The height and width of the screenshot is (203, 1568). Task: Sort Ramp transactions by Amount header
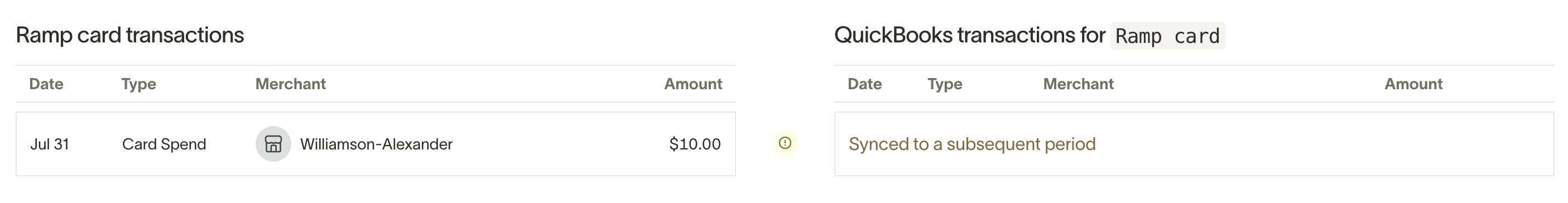coord(692,84)
